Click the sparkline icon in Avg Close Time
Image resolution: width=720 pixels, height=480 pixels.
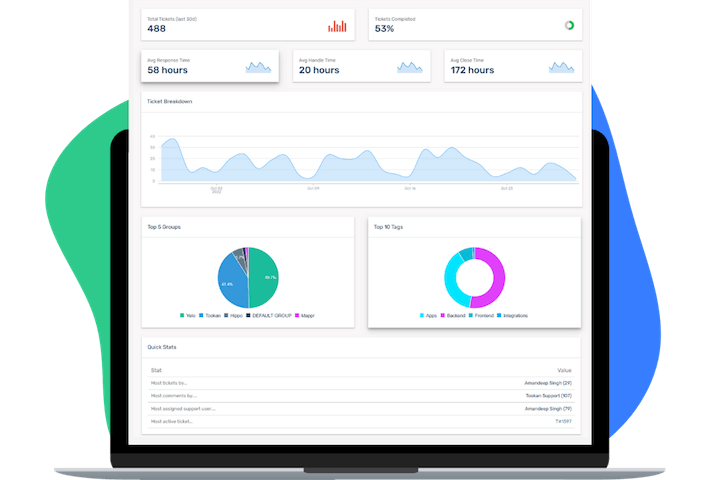pos(562,67)
